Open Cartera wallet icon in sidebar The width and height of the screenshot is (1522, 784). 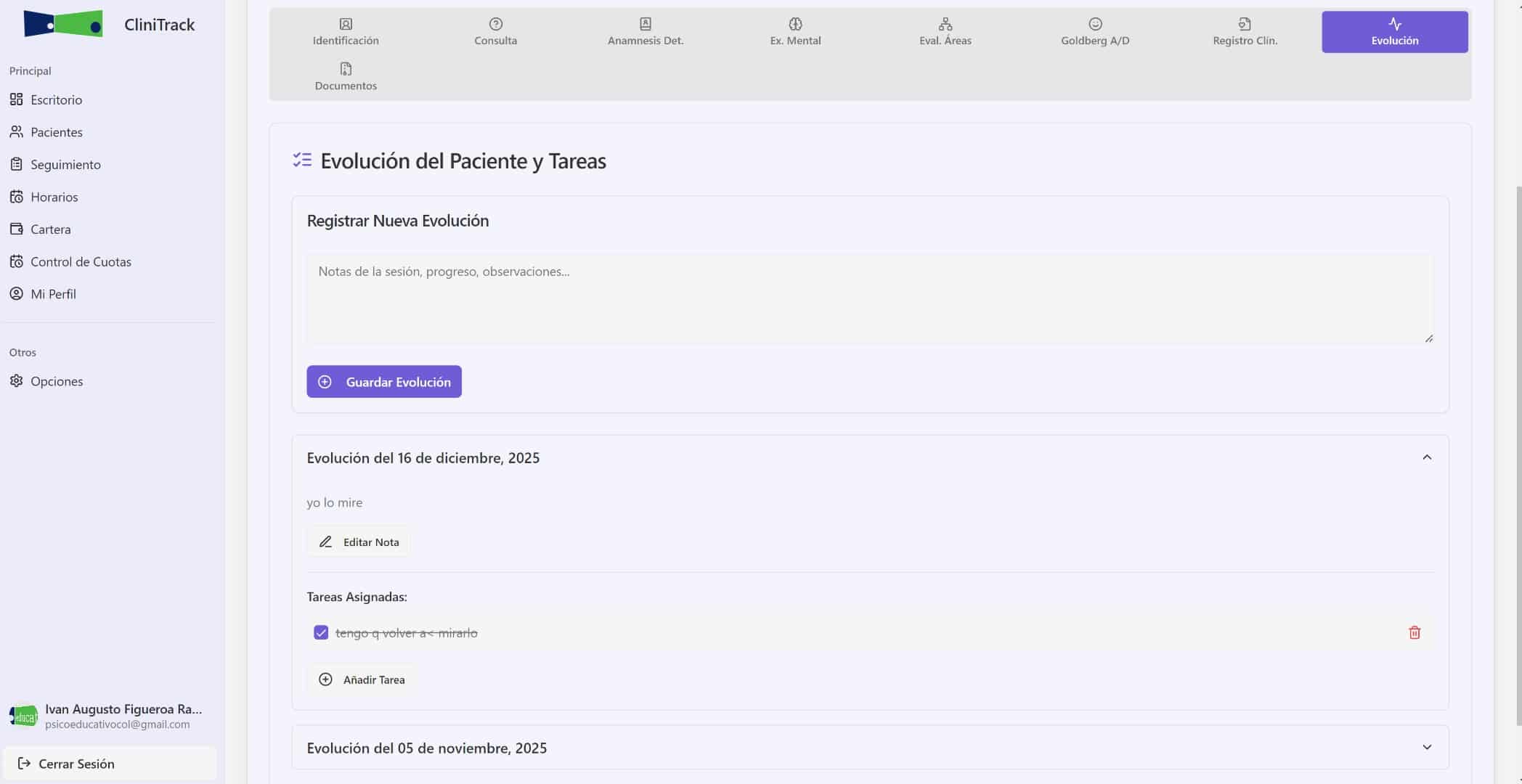tap(16, 229)
